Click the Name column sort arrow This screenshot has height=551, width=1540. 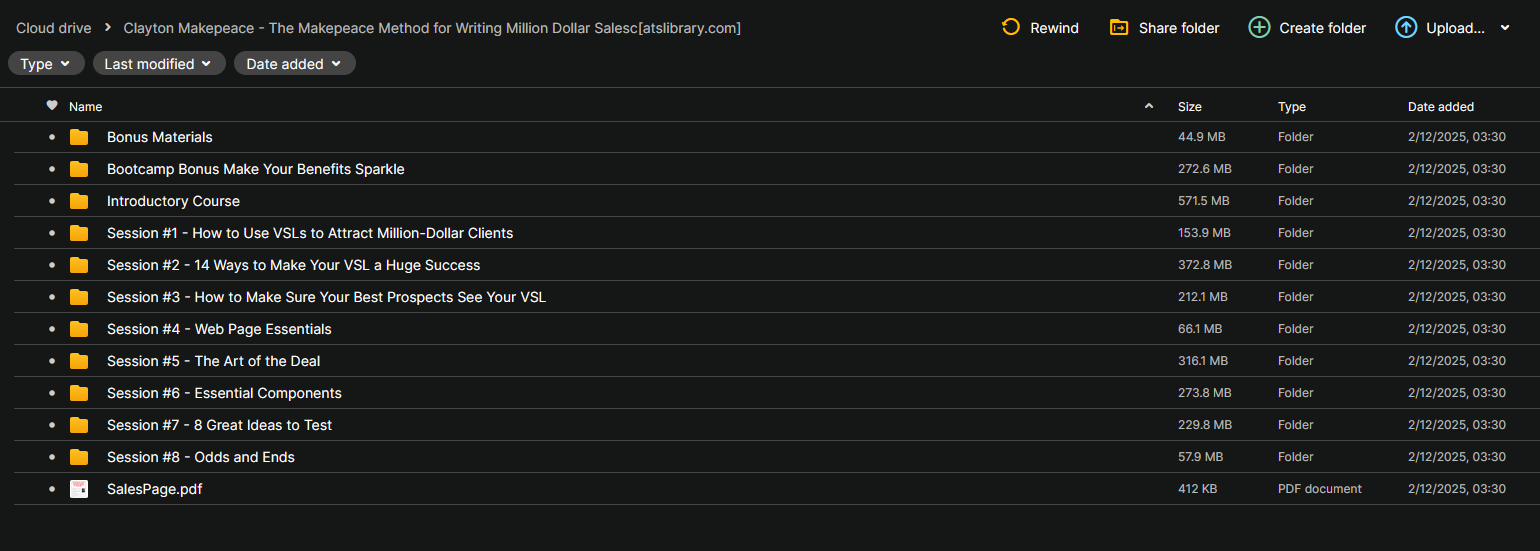point(1149,106)
